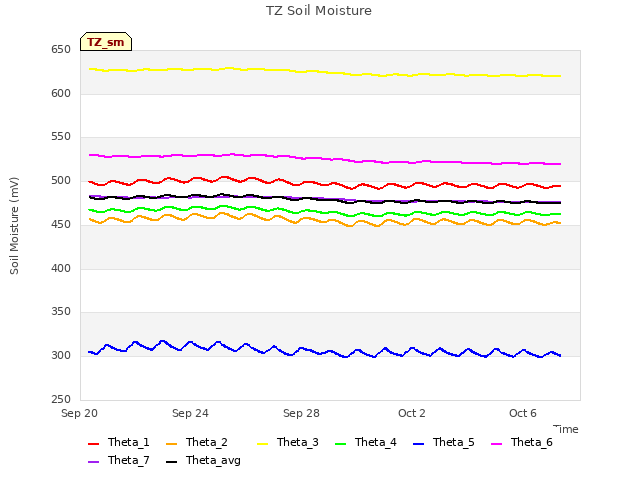Click the Soil Moisture (mV) axis label
The height and width of the screenshot is (480, 640).
tap(14, 226)
